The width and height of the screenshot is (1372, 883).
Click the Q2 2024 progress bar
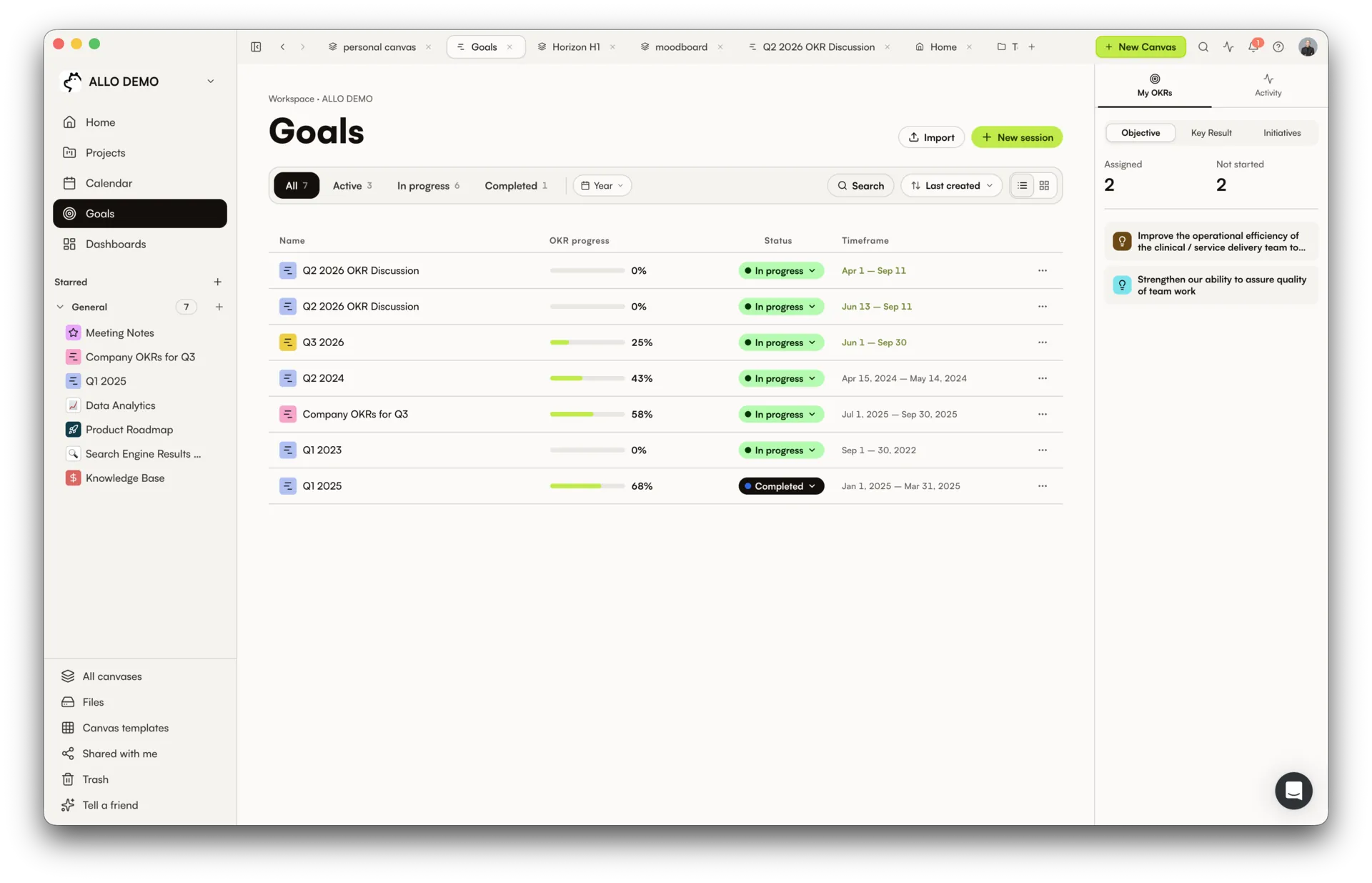pyautogui.click(x=587, y=378)
